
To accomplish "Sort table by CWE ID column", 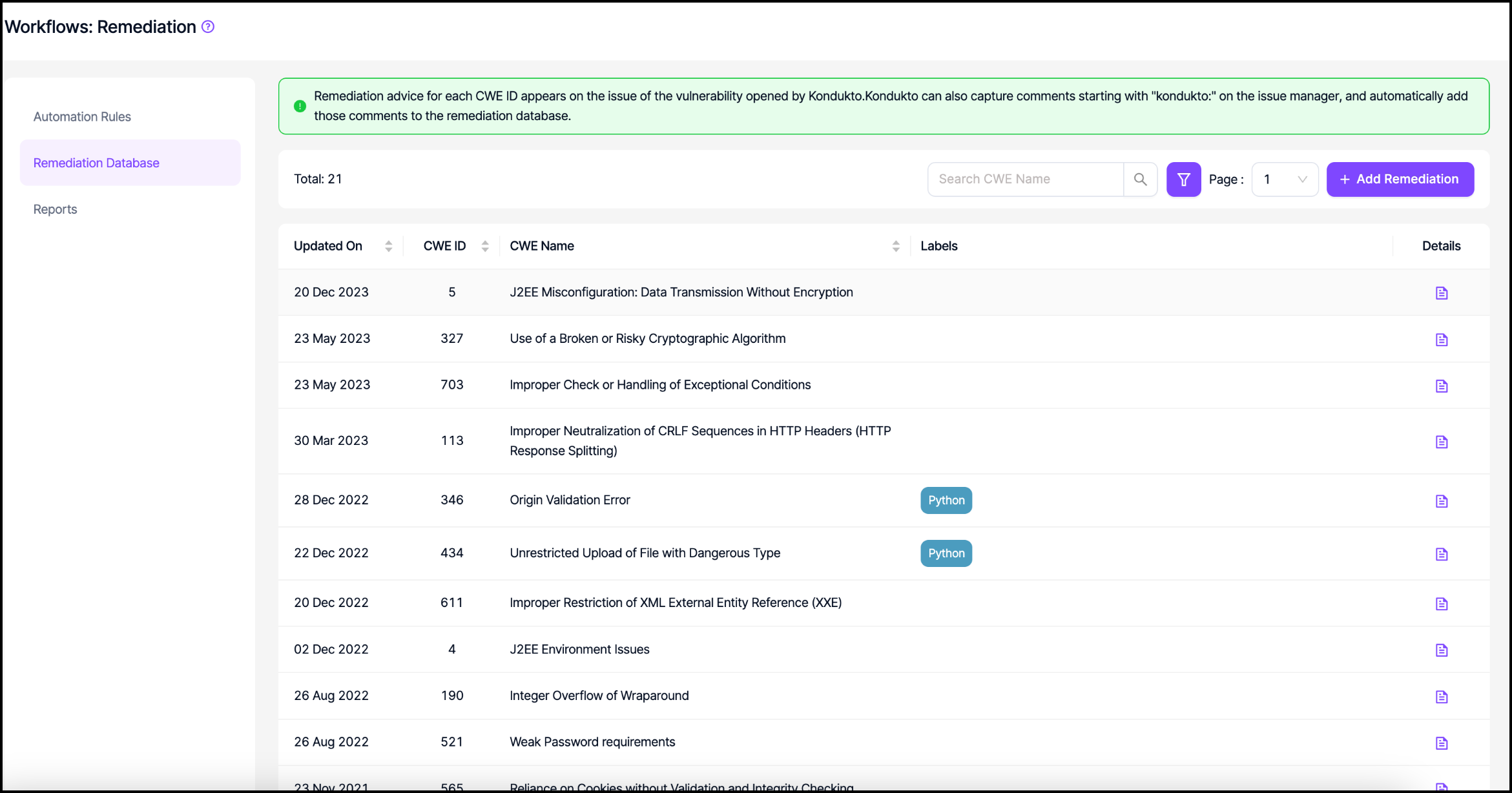I will point(484,246).
